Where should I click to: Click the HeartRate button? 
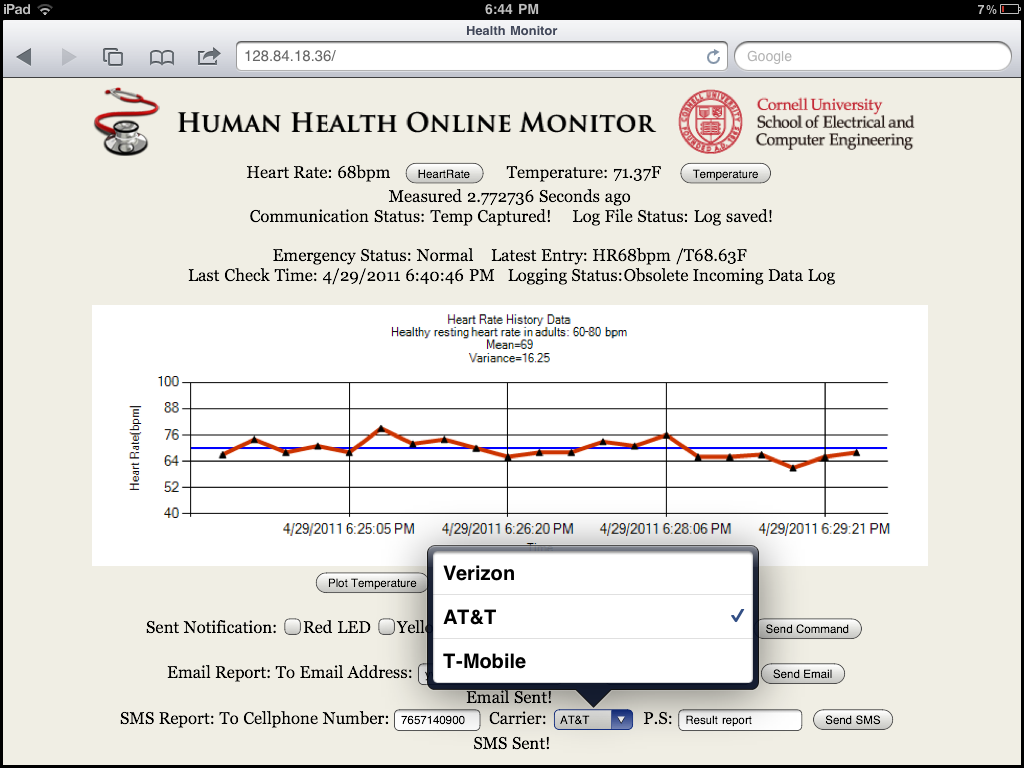coord(444,174)
